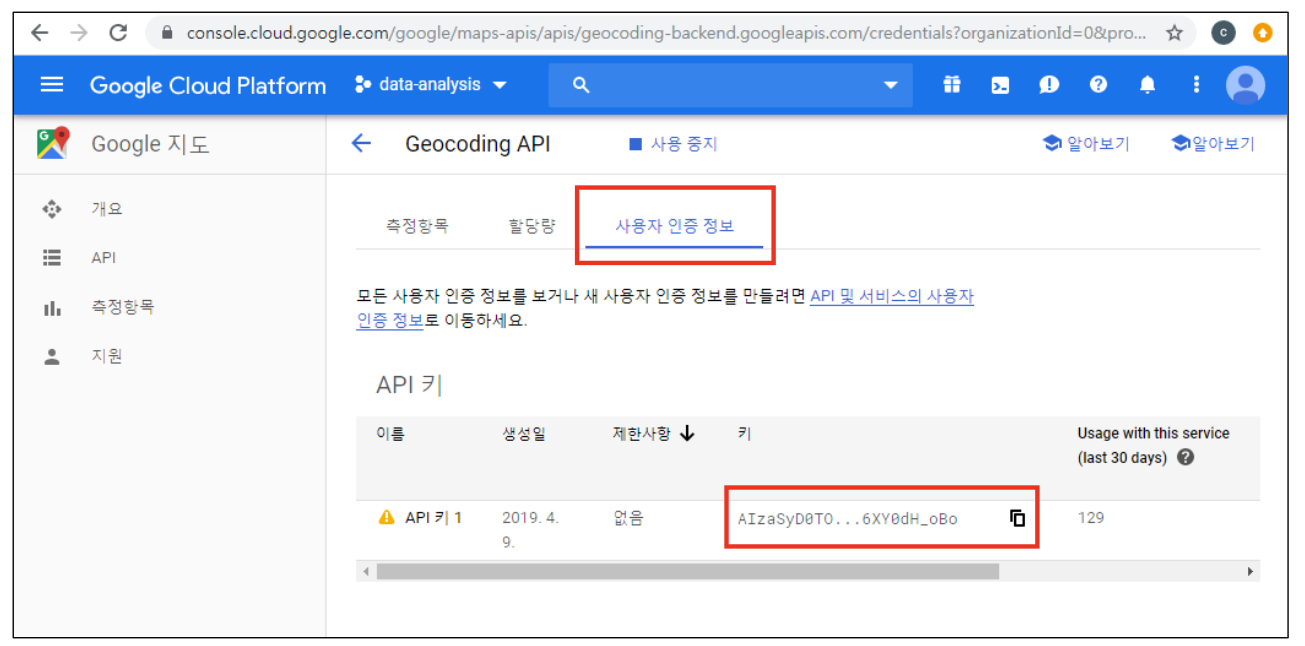Open the API 키 1 entry

tap(433, 518)
